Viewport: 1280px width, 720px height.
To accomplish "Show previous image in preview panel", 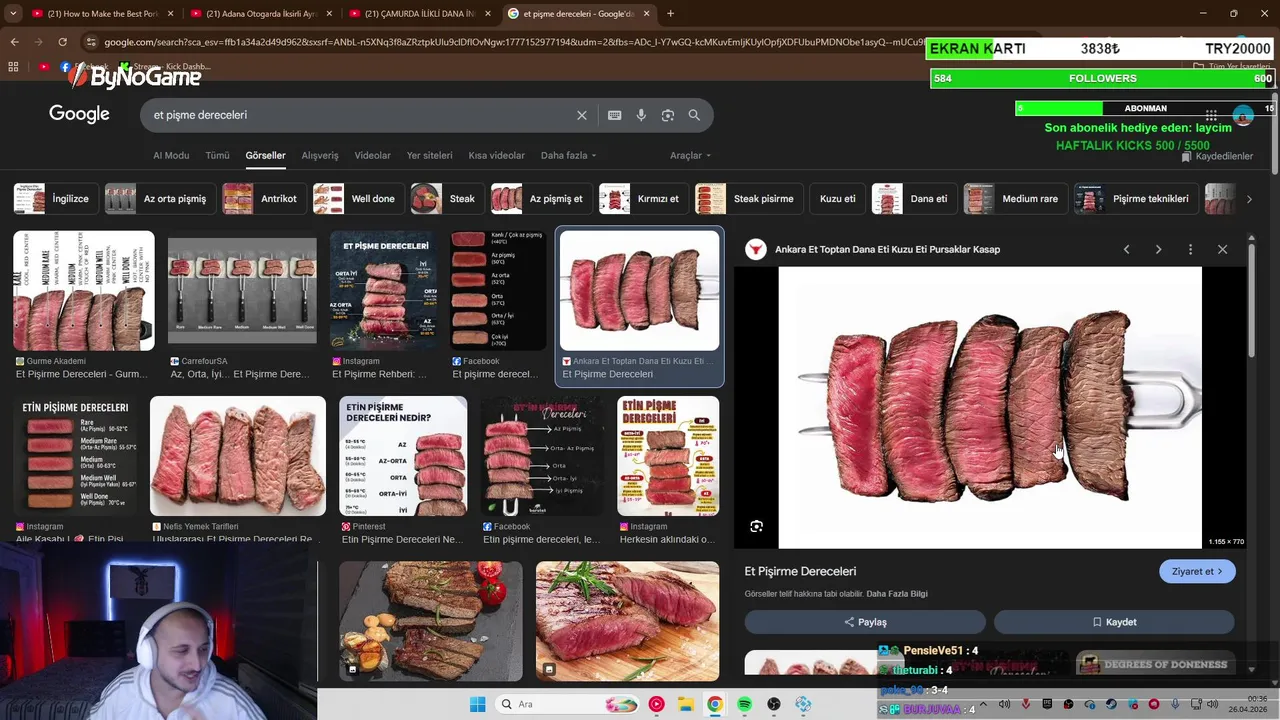I will coord(1126,249).
